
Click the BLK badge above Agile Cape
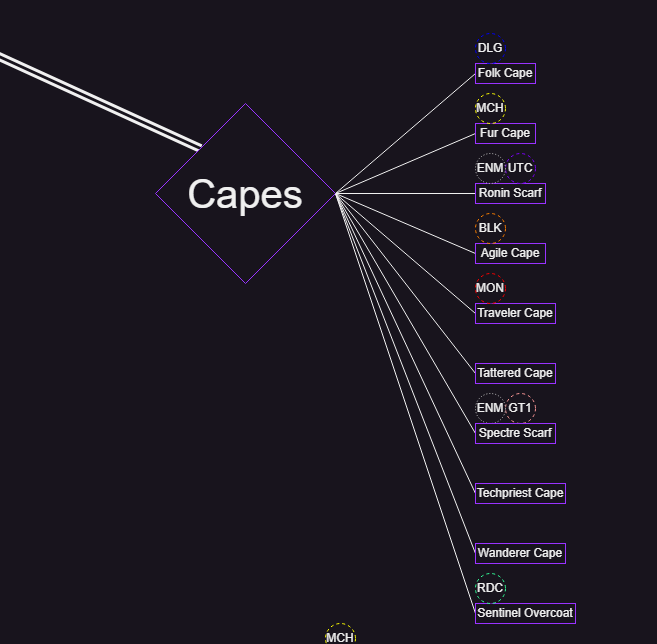[490, 228]
